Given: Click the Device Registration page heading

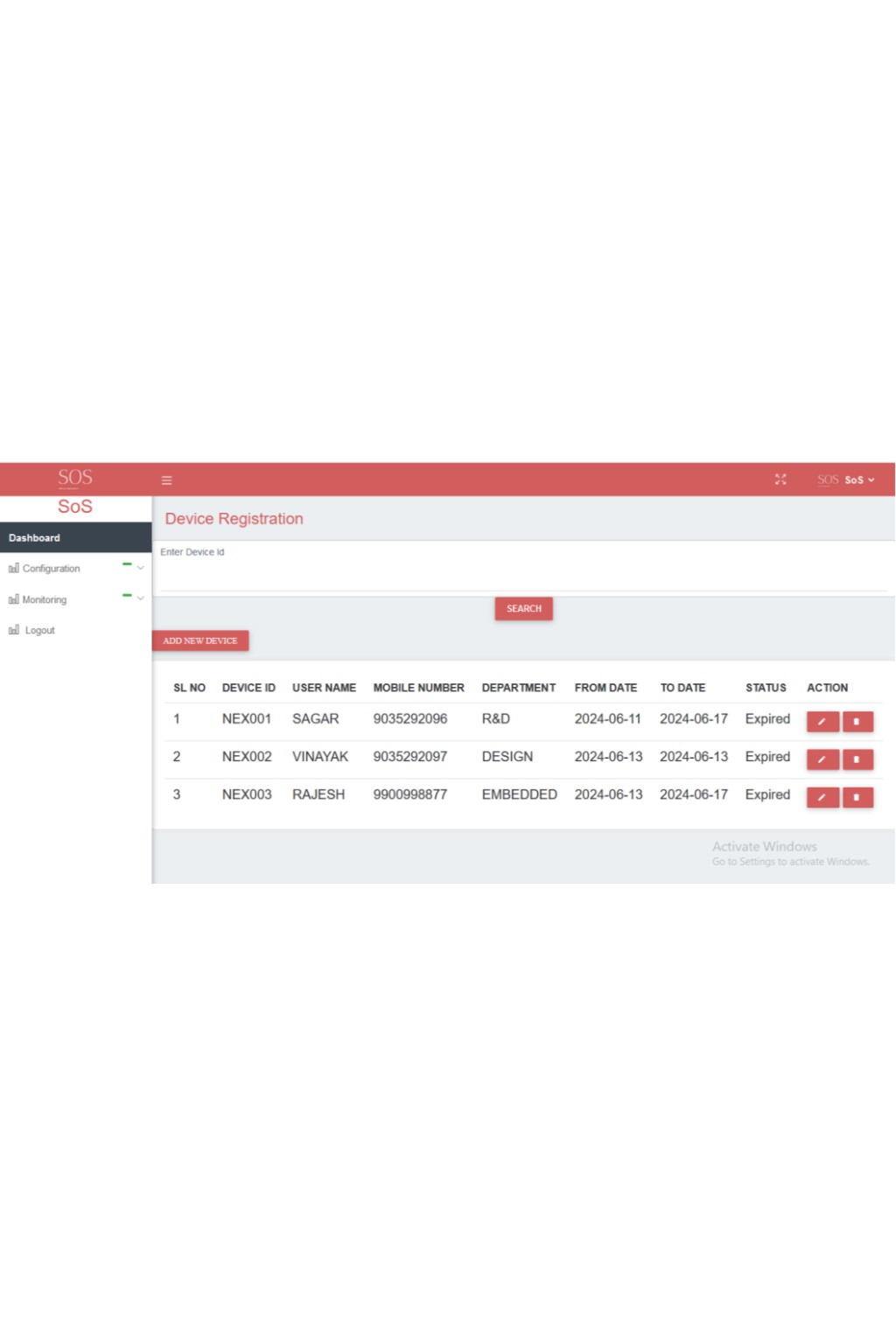Looking at the screenshot, I should [234, 519].
